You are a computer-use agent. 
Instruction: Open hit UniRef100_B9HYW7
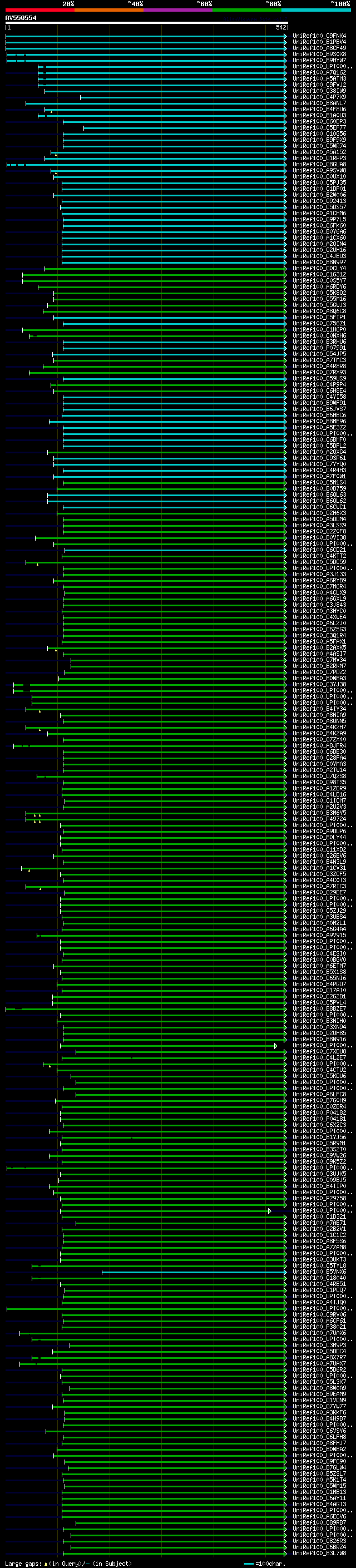click(319, 60)
